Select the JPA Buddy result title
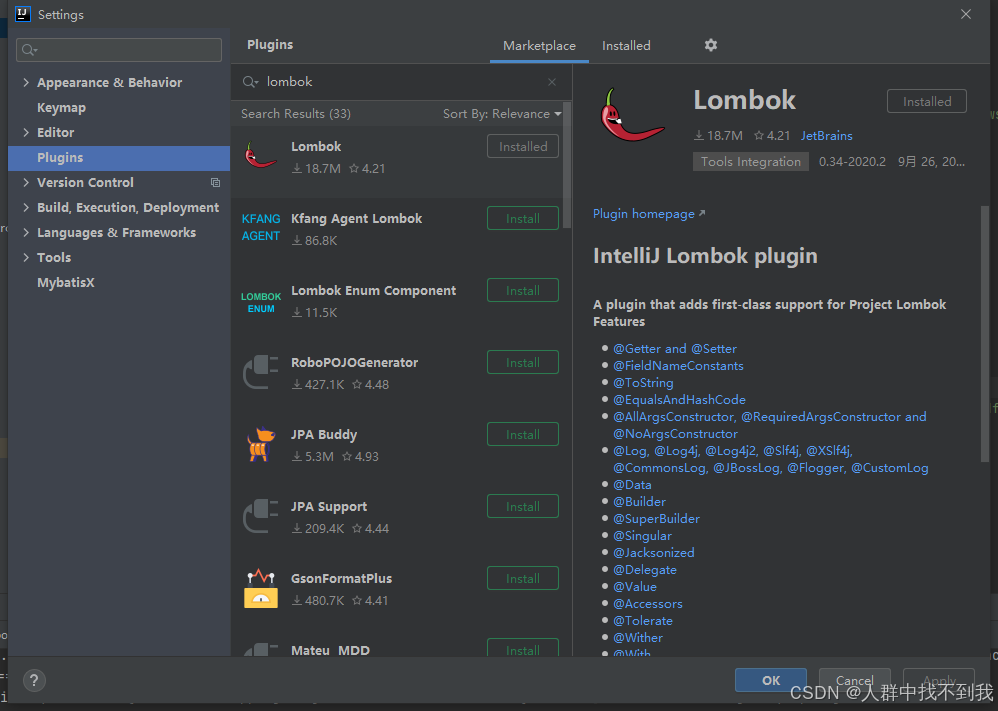 pos(324,435)
